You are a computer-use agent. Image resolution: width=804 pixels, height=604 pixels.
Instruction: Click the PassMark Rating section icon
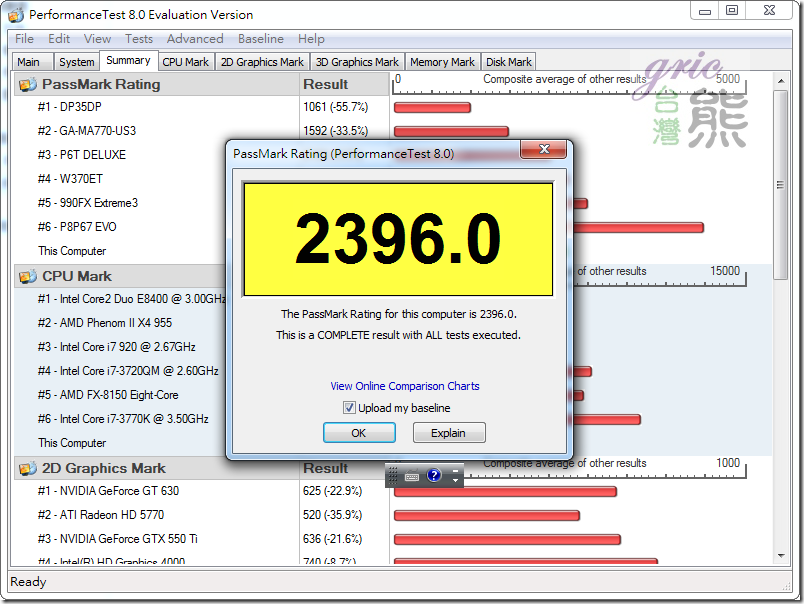click(x=28, y=85)
